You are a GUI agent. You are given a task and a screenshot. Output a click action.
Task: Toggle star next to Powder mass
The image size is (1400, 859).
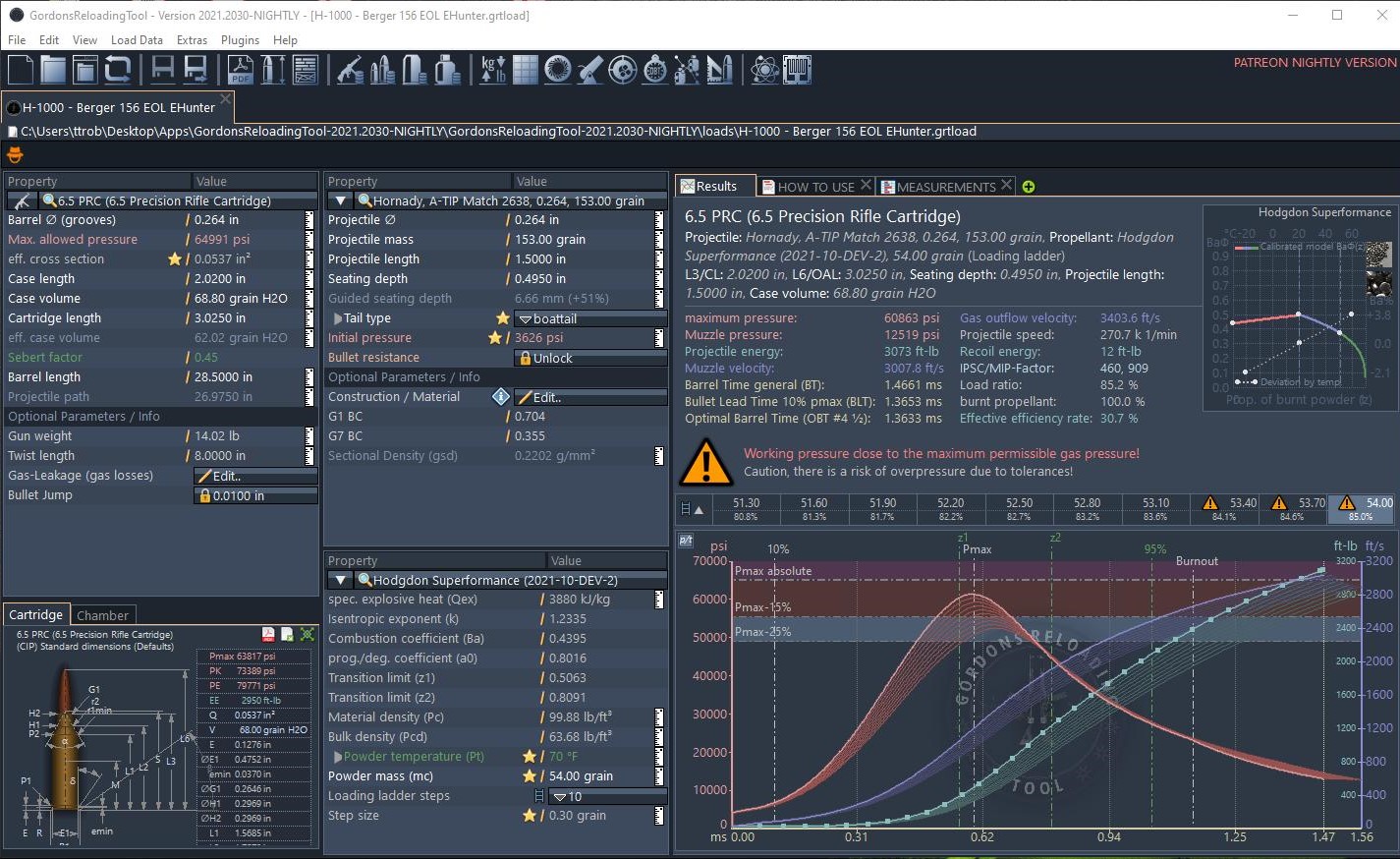(530, 776)
